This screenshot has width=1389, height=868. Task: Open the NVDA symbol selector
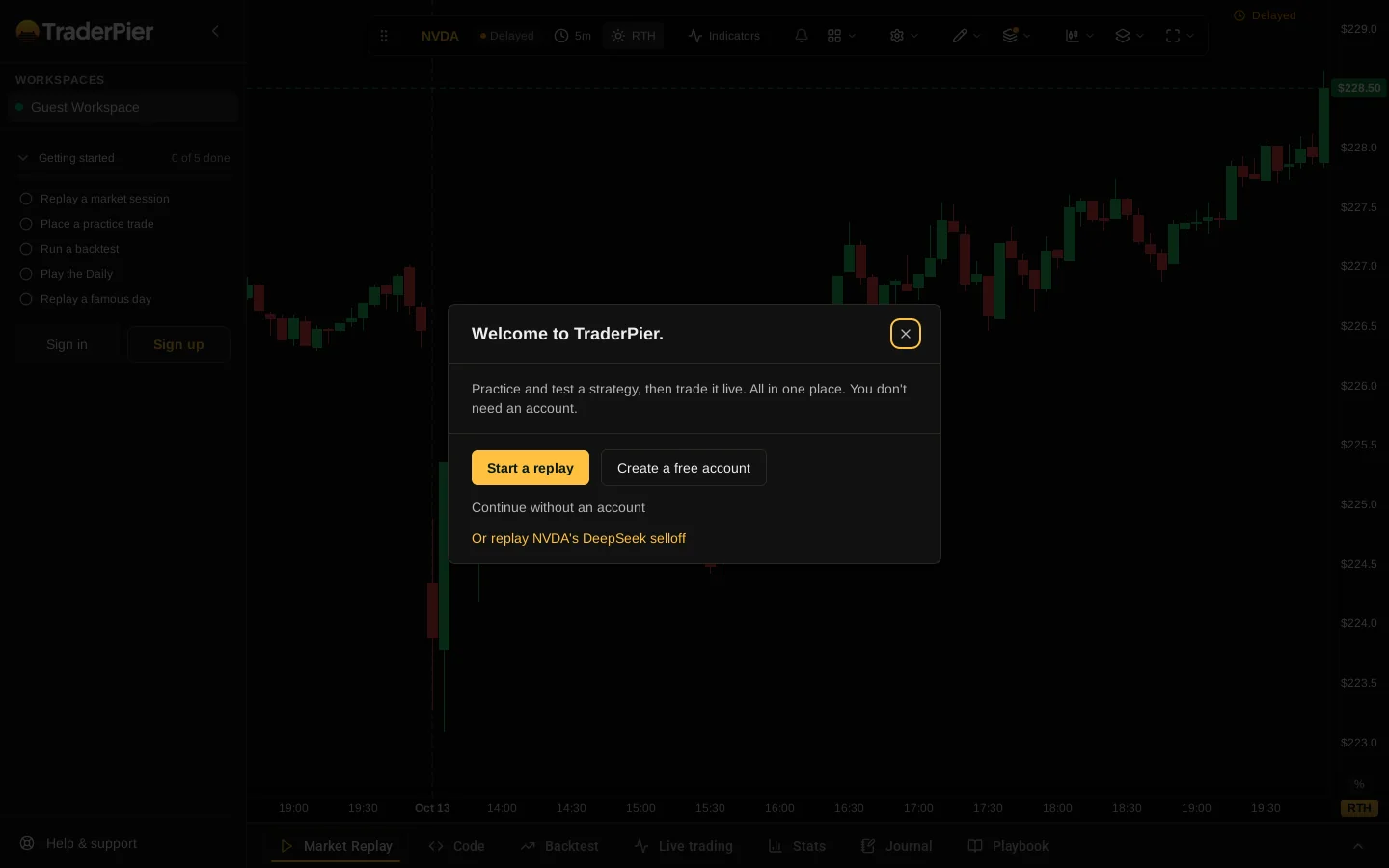pos(440,36)
